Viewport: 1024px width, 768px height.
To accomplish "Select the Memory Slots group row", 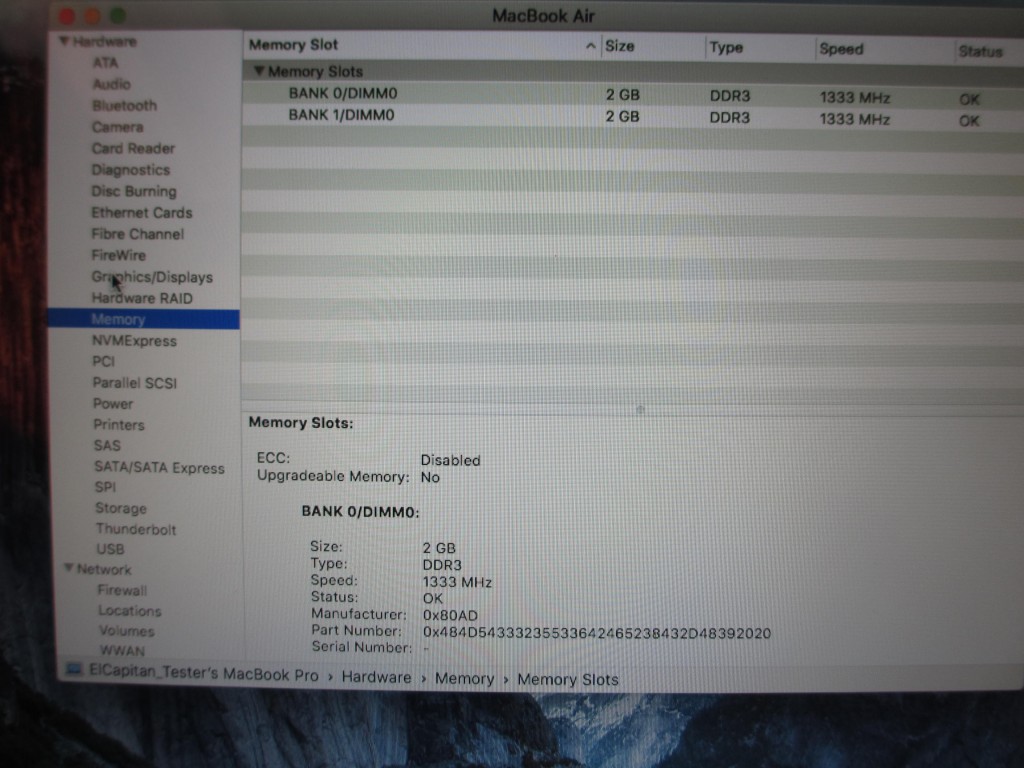I will [633, 72].
